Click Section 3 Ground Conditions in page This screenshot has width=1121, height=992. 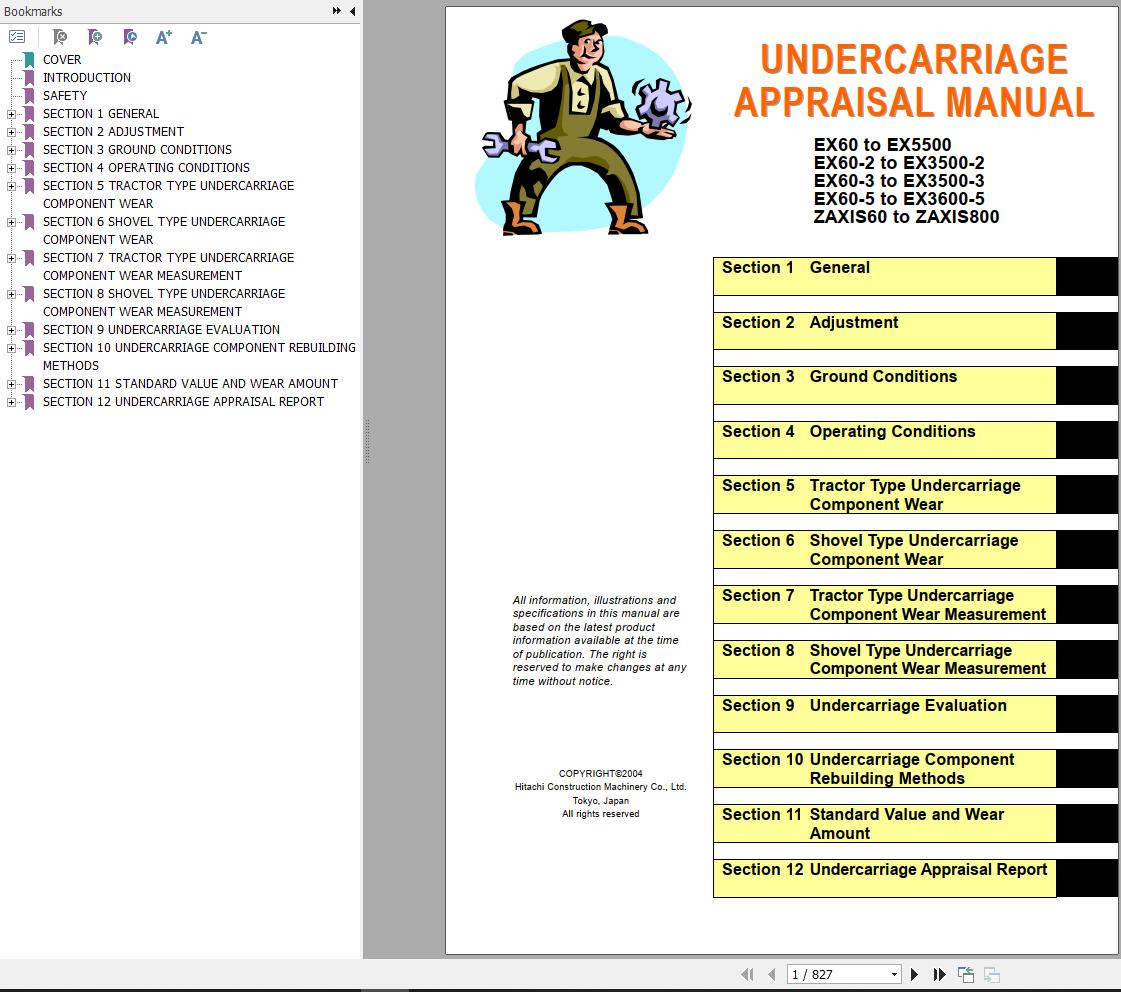tap(884, 385)
